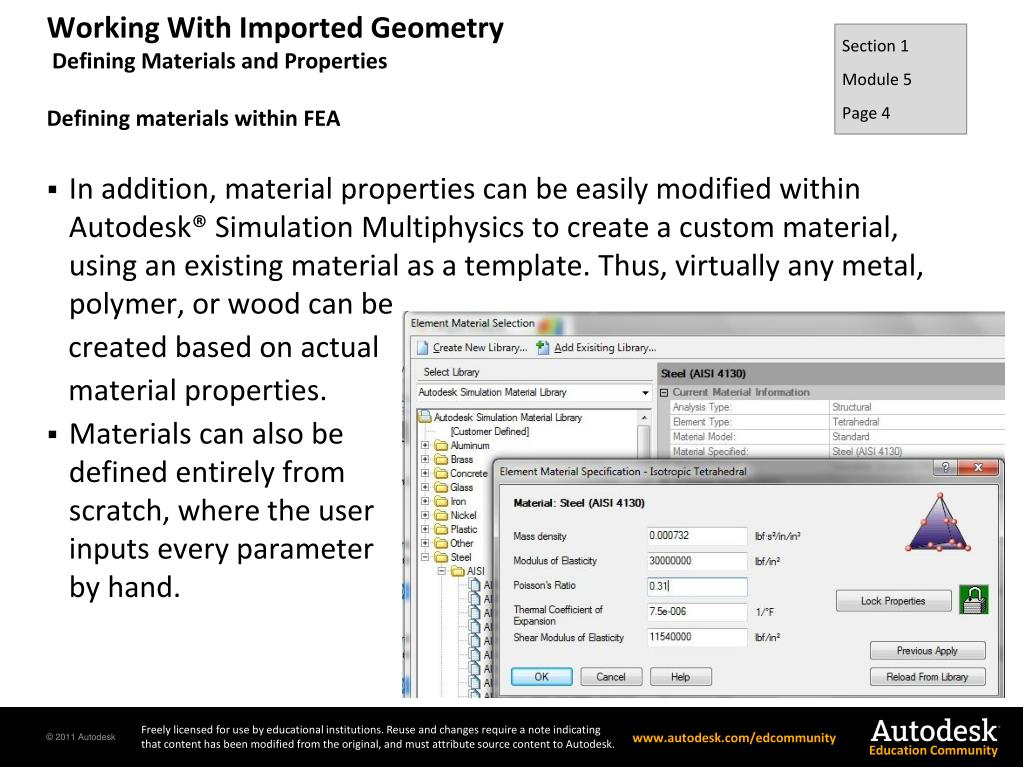Click the Steel (AISI 4130) panel header
Image resolution: width=1023 pixels, height=767 pixels.
[x=831, y=373]
